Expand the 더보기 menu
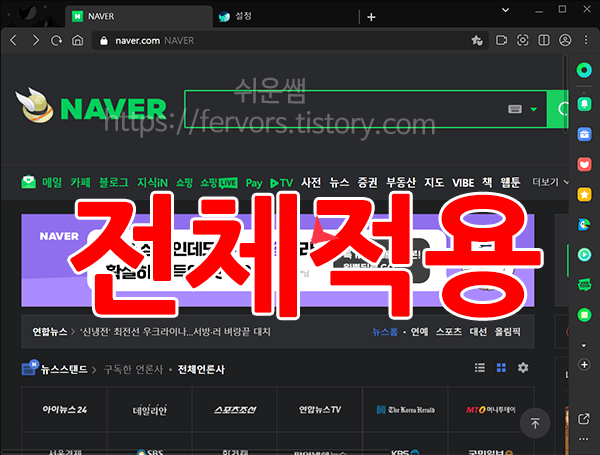 [550, 182]
